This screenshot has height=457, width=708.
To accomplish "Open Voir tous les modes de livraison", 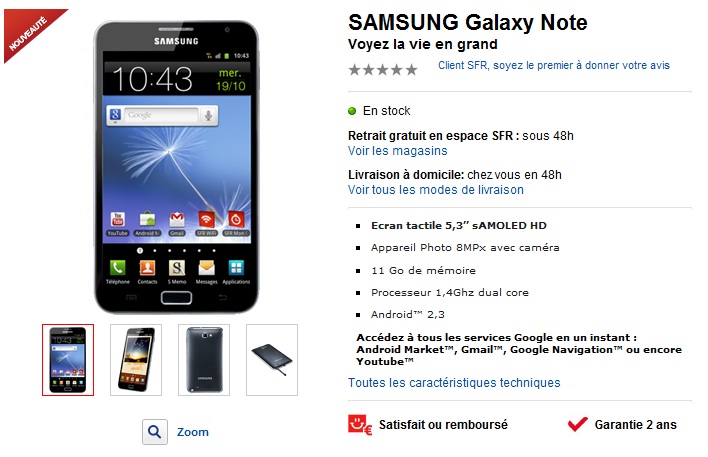I will pyautogui.click(x=436, y=190).
